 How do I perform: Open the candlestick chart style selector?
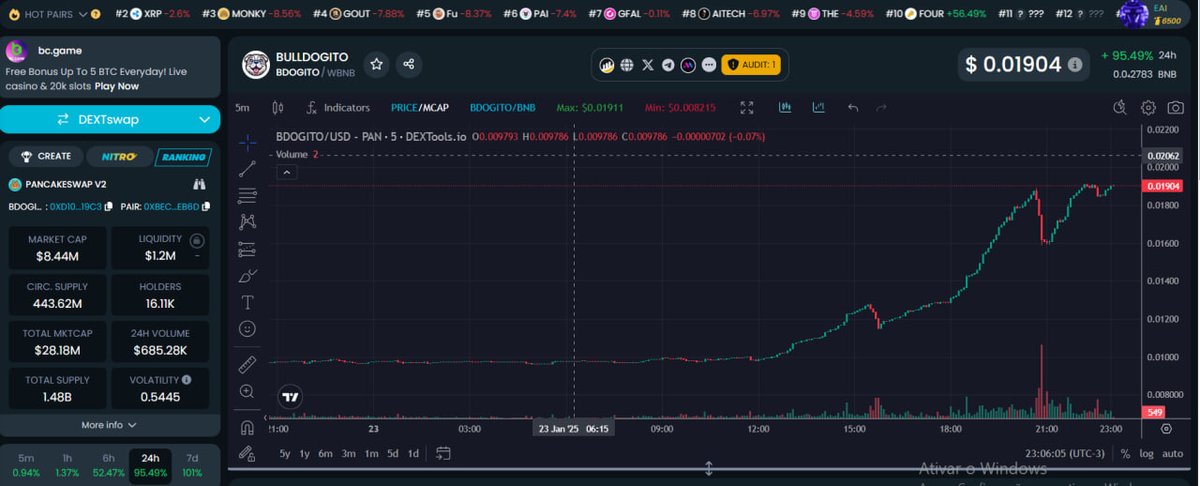click(278, 107)
